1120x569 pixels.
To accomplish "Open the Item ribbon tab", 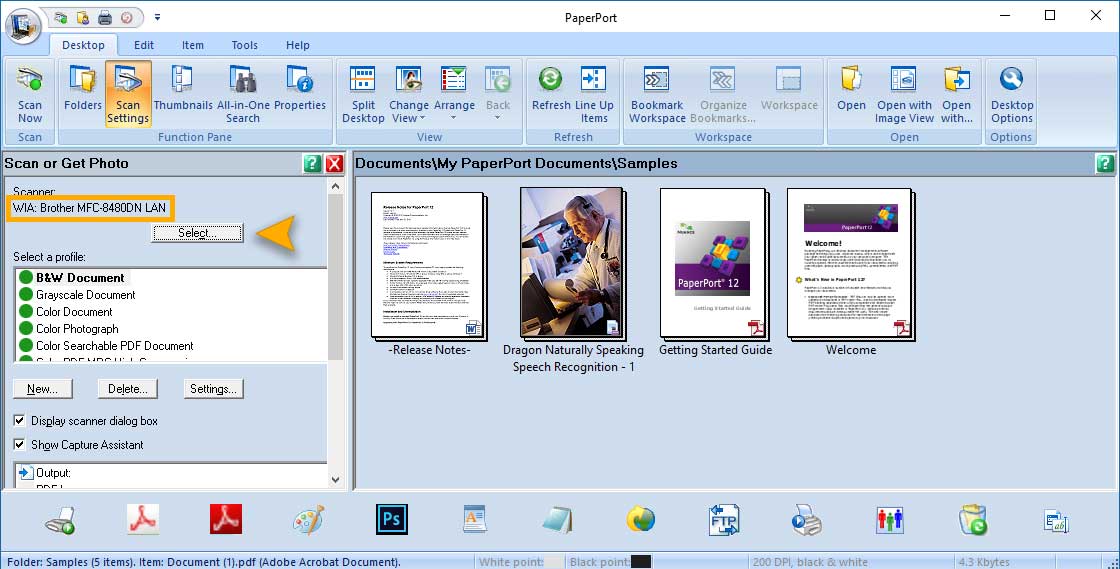I will [x=193, y=45].
